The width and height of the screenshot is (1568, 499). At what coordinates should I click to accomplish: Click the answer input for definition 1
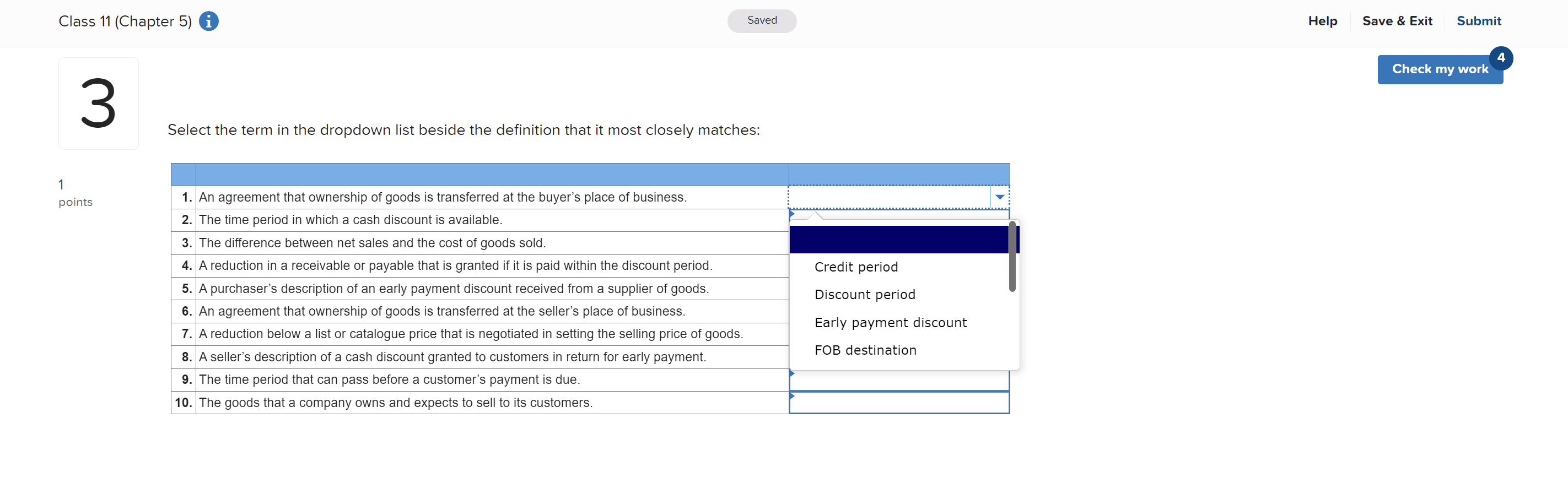[x=890, y=197]
